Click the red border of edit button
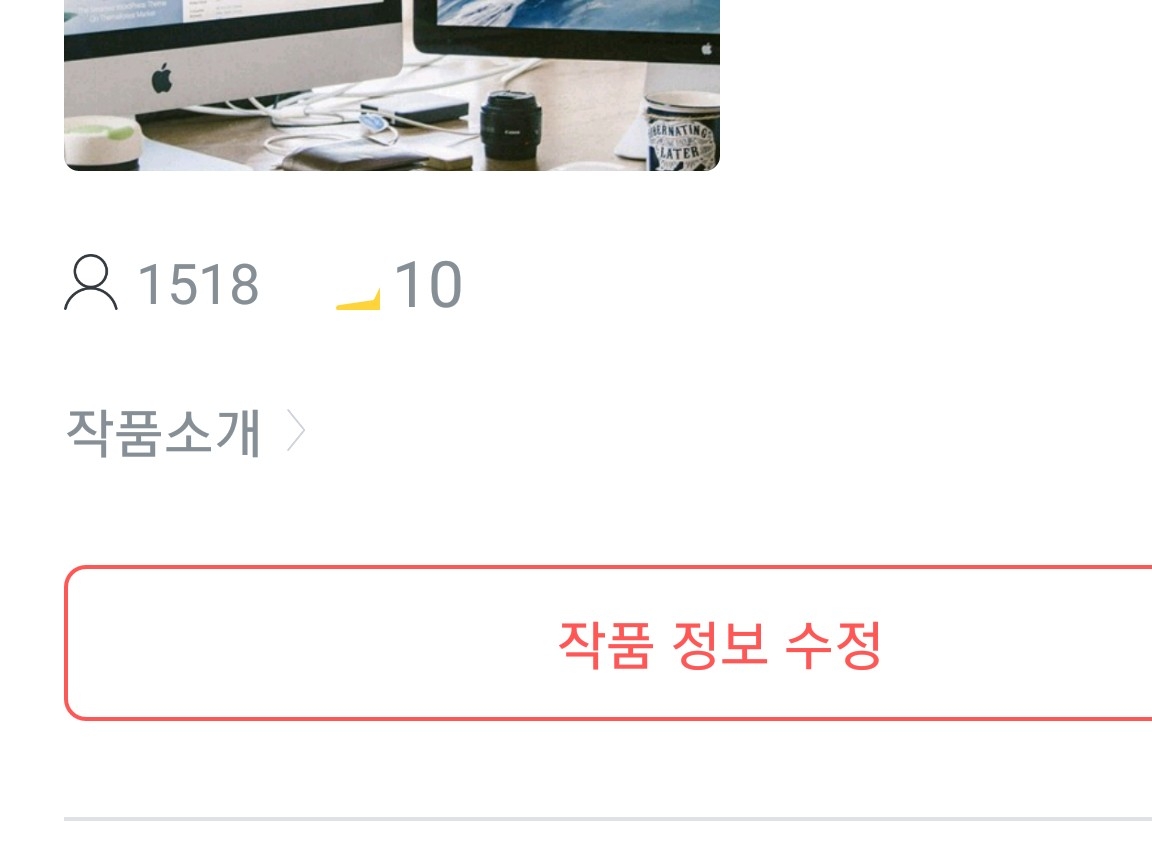Viewport: 1152px width, 864px height. pos(608,567)
